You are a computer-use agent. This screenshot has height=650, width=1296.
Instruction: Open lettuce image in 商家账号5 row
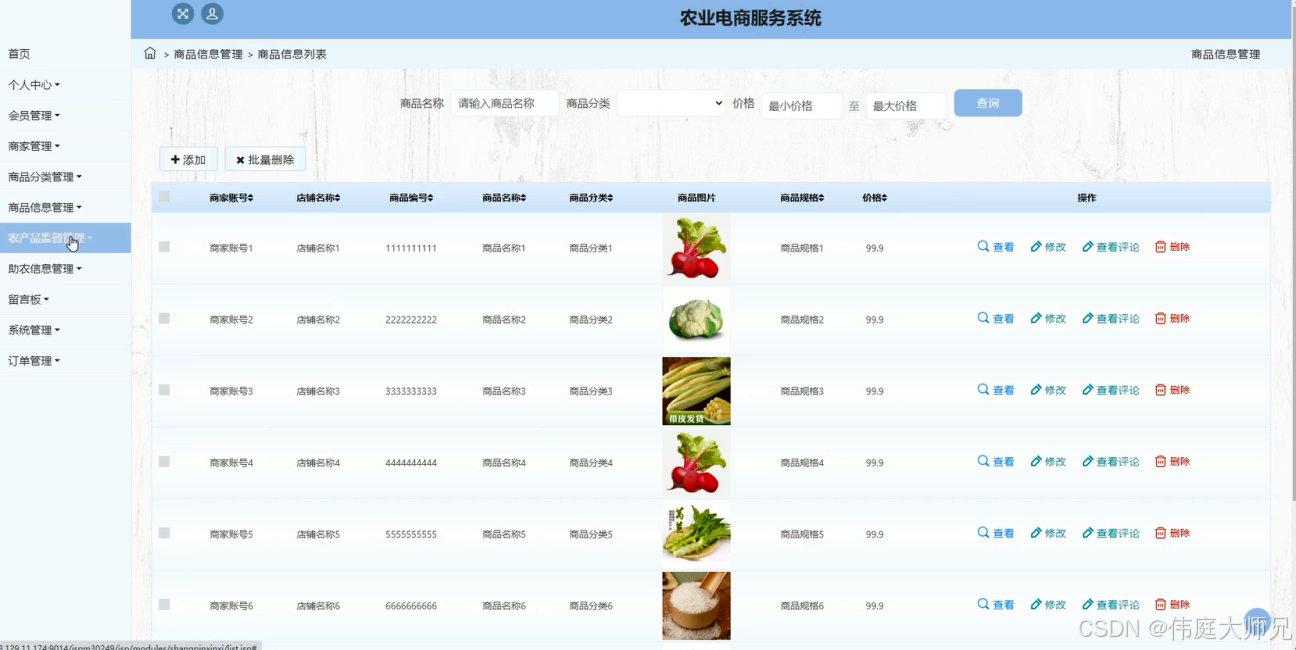(x=696, y=533)
